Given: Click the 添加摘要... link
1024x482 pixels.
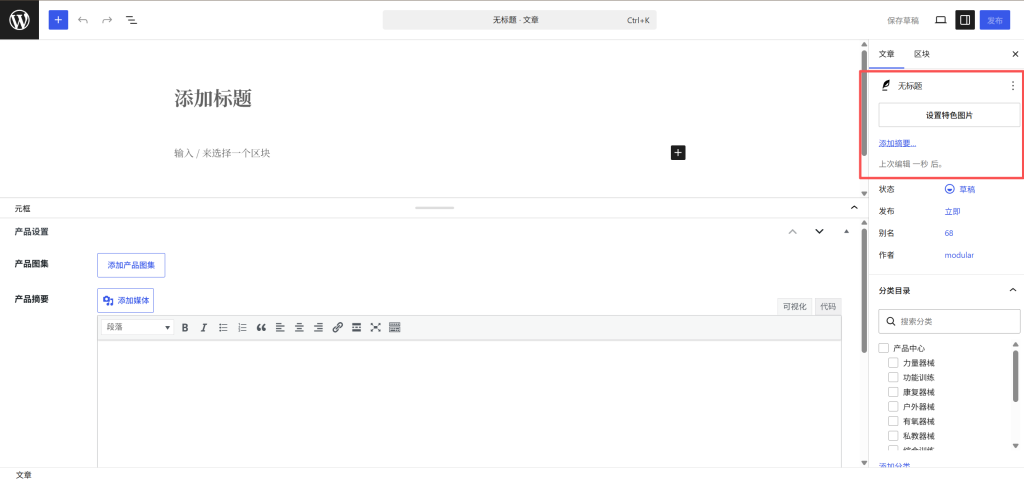Looking at the screenshot, I should 897,143.
